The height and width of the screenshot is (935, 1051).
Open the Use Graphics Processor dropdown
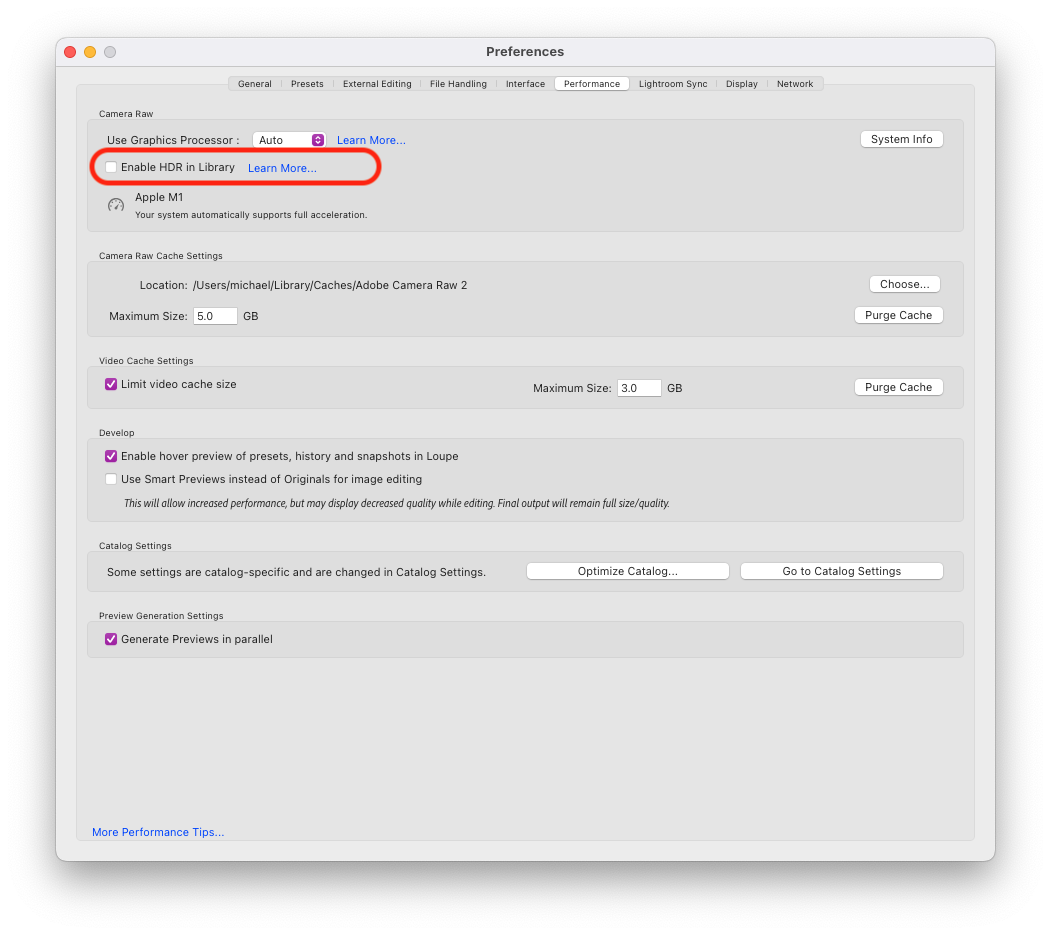tap(288, 140)
